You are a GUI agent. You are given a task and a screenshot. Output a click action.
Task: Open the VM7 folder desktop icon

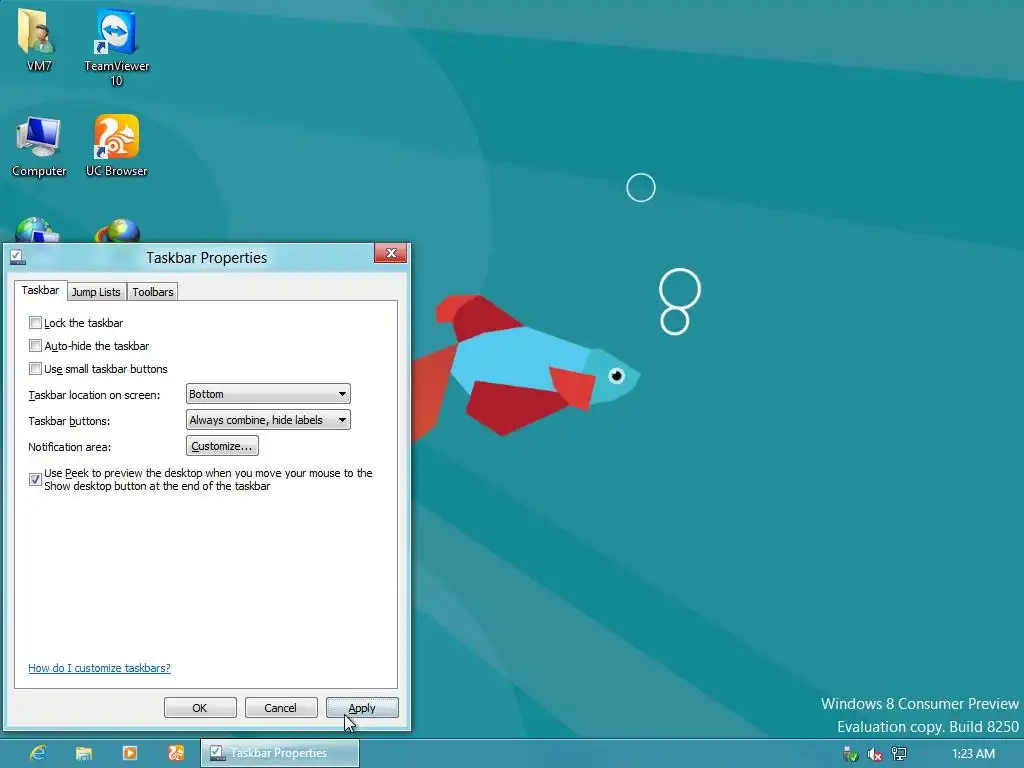pos(39,39)
